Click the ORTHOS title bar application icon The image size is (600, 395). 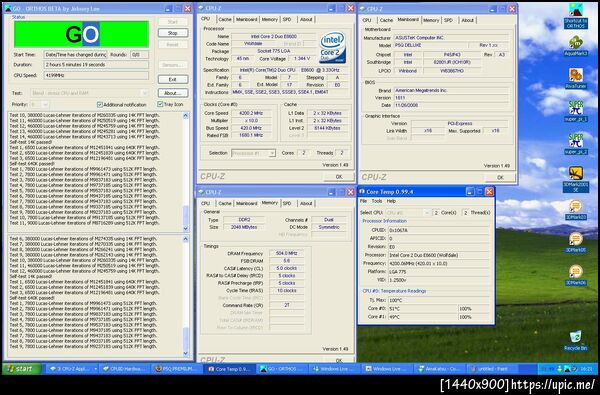coord(8,8)
